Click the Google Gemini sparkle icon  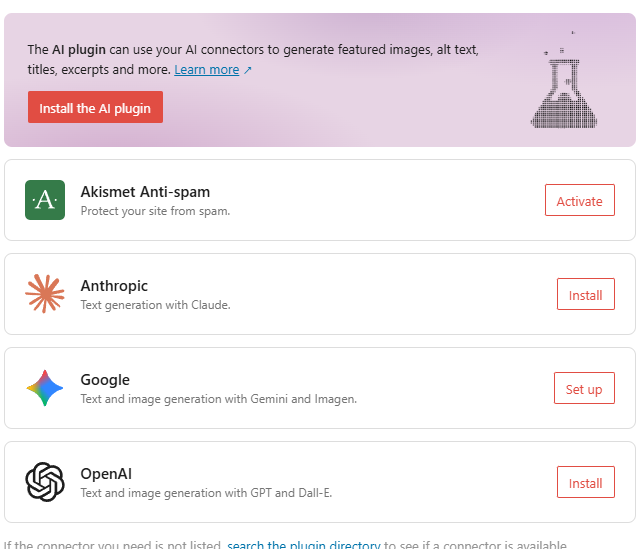click(45, 388)
